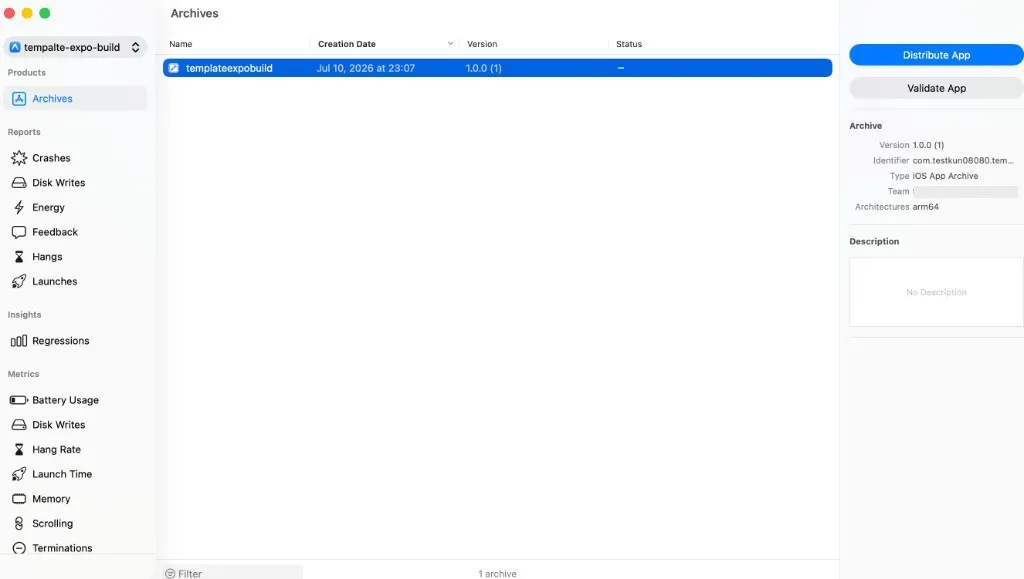Toggle sort chevron on Creation Date column
The width and height of the screenshot is (1024, 579).
[450, 44]
